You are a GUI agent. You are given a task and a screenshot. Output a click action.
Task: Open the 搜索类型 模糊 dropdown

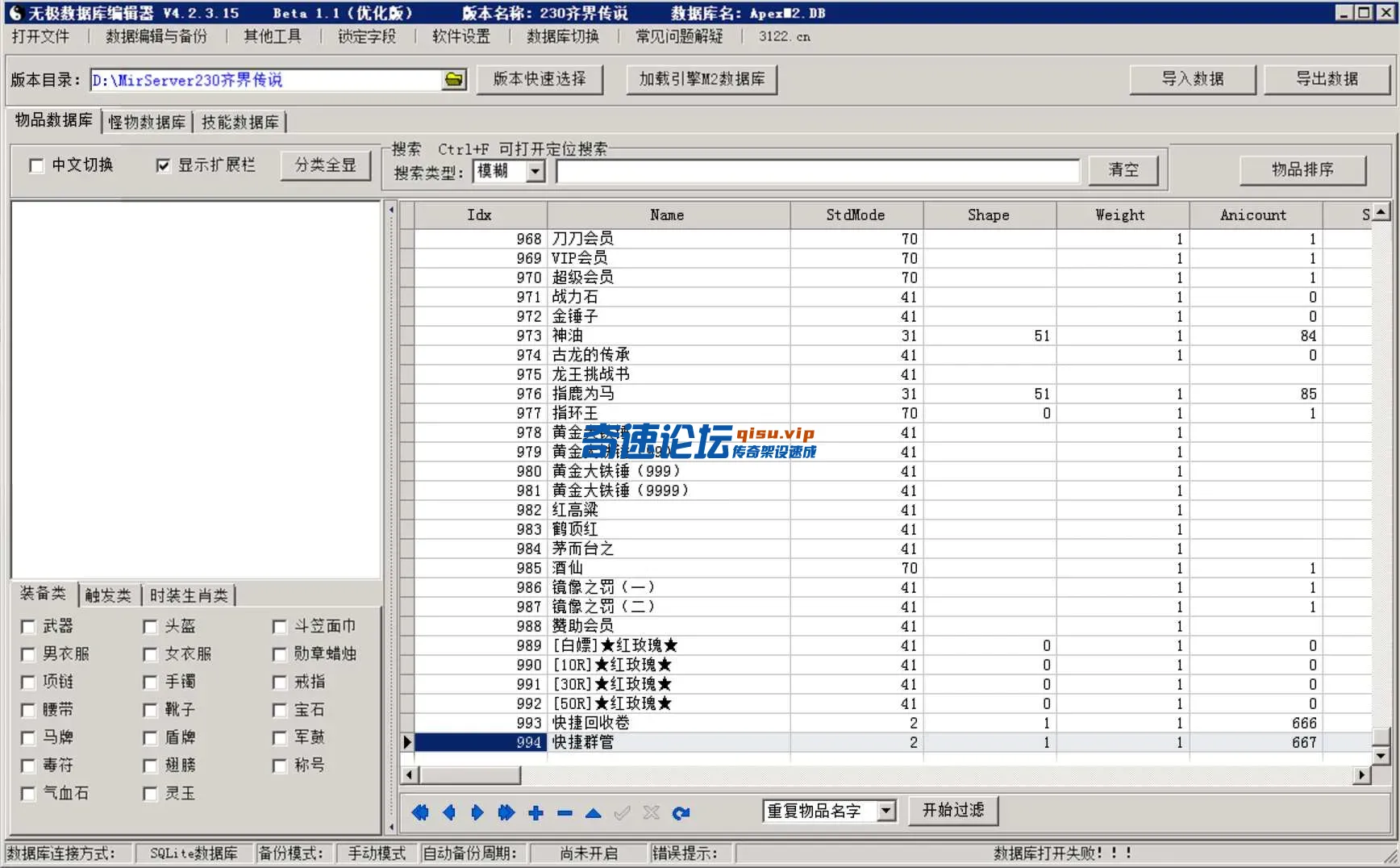535,171
